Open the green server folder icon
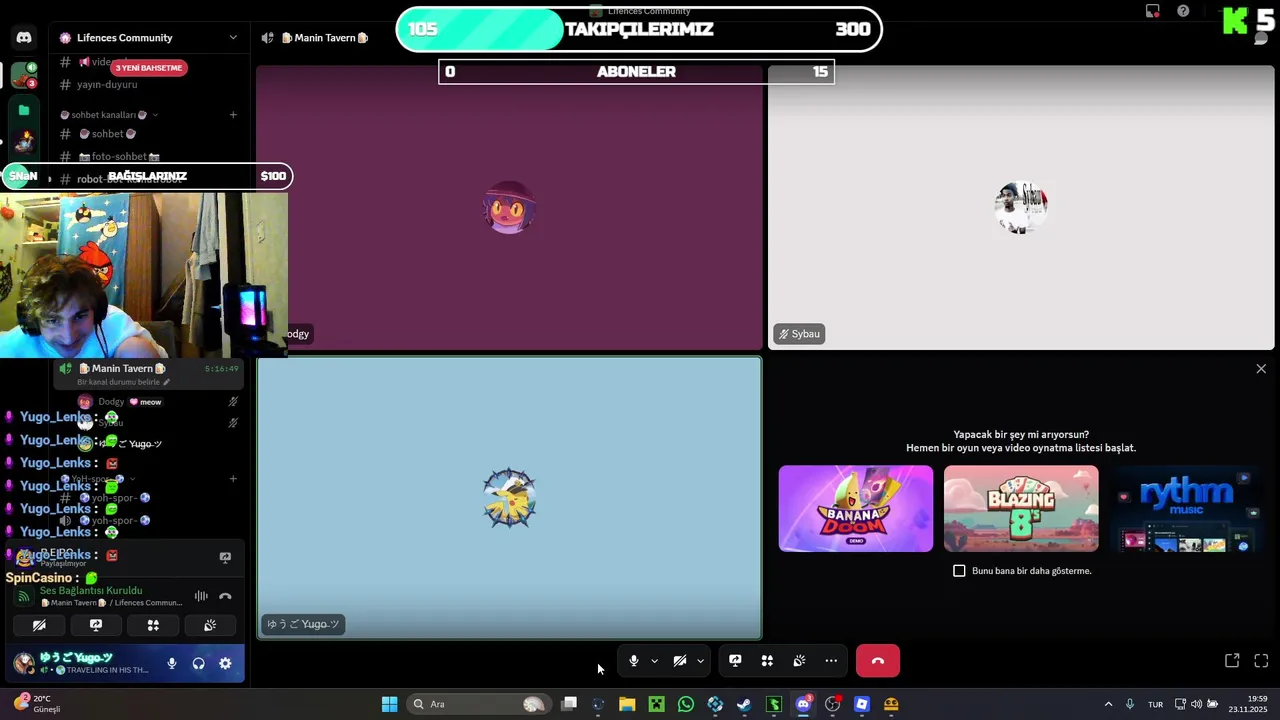 pyautogui.click(x=24, y=111)
